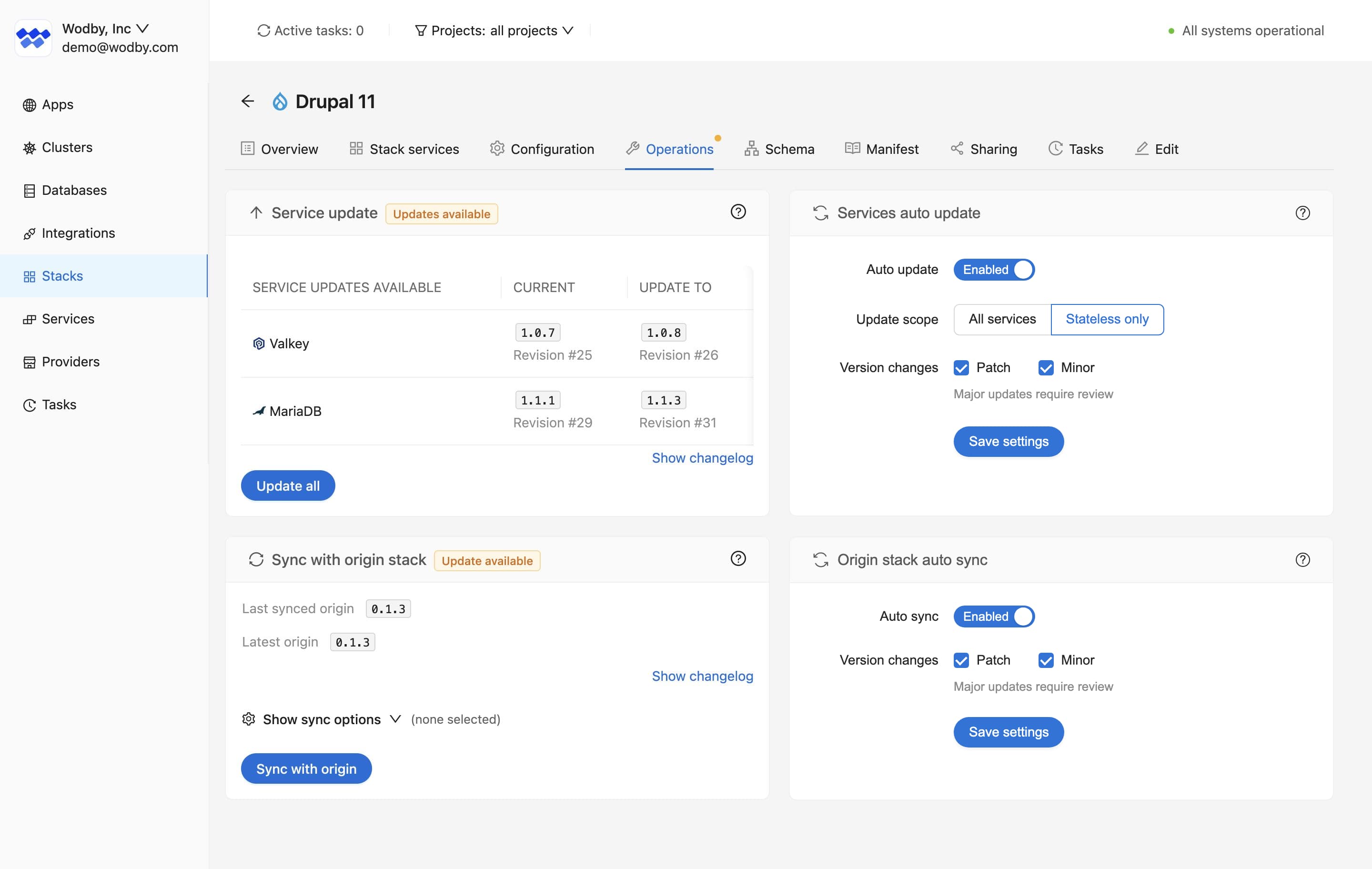Open Stacks in the sidebar

coord(104,276)
